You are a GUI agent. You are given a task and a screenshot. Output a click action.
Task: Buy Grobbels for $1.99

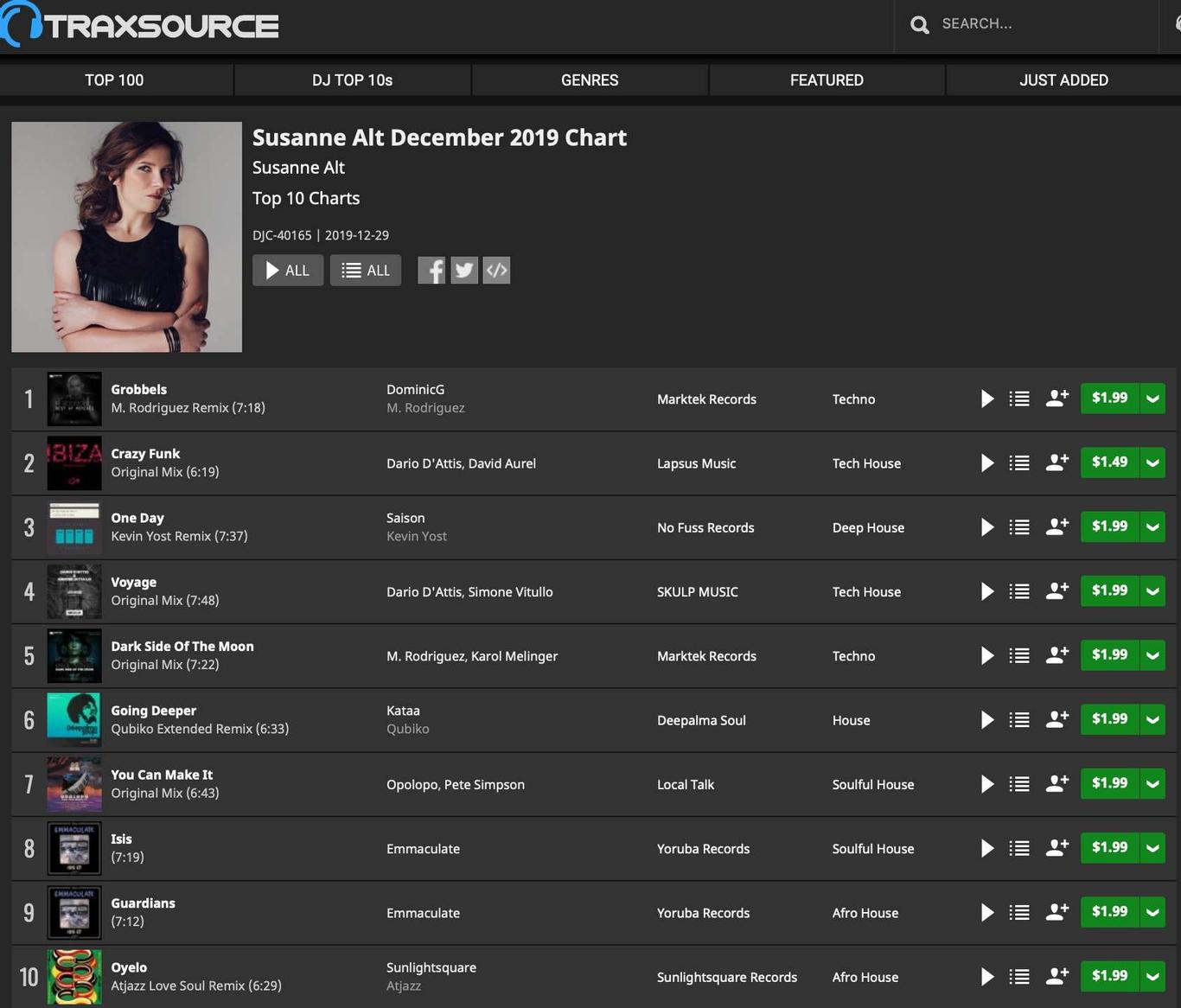coord(1109,399)
